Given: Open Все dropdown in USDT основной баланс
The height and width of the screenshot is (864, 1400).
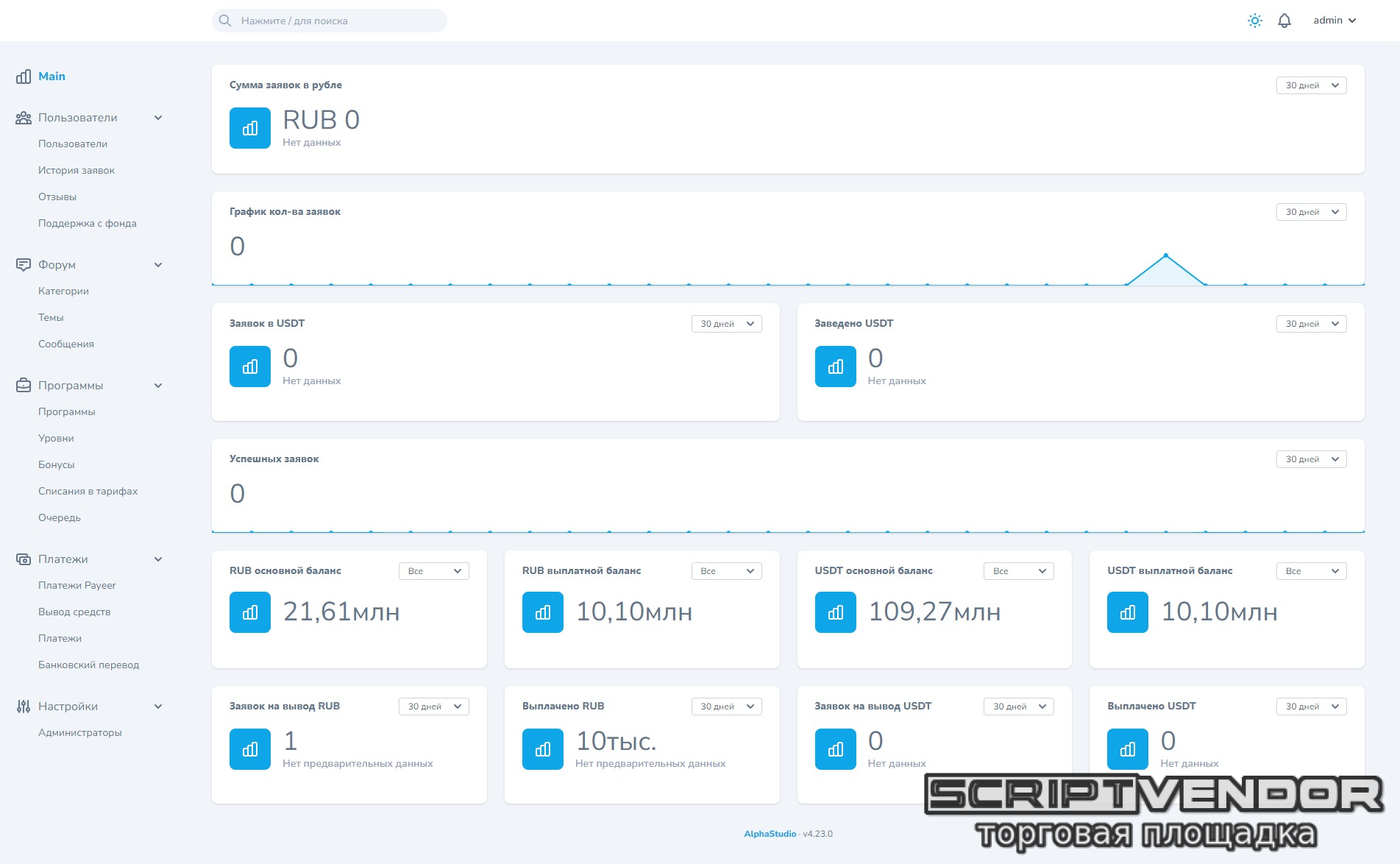Looking at the screenshot, I should tap(1019, 571).
